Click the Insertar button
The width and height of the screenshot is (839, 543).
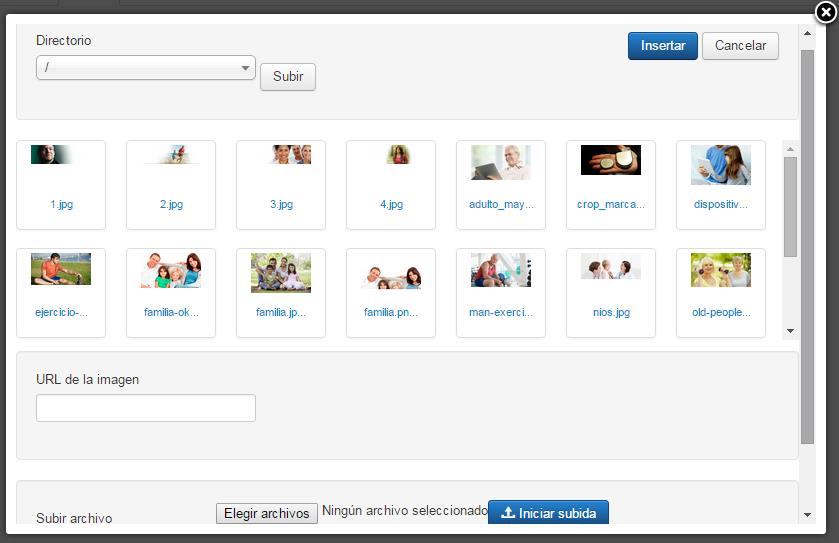pyautogui.click(x=662, y=46)
